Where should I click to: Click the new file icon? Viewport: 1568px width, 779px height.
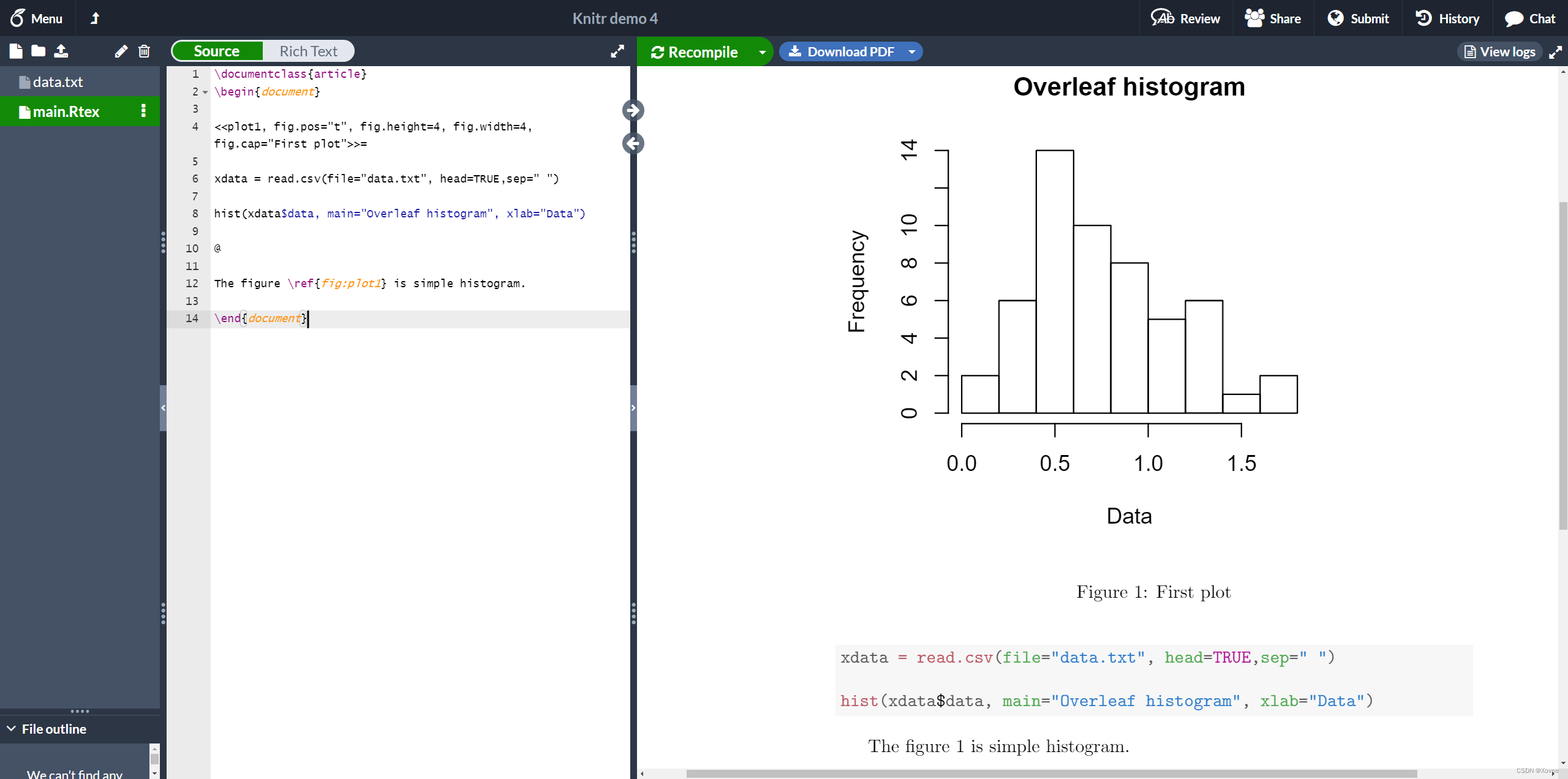pyautogui.click(x=16, y=51)
